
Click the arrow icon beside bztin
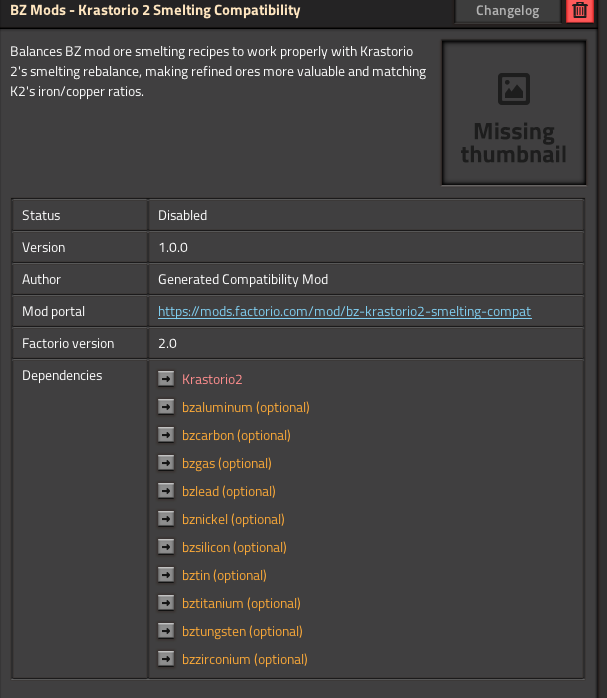pos(166,575)
